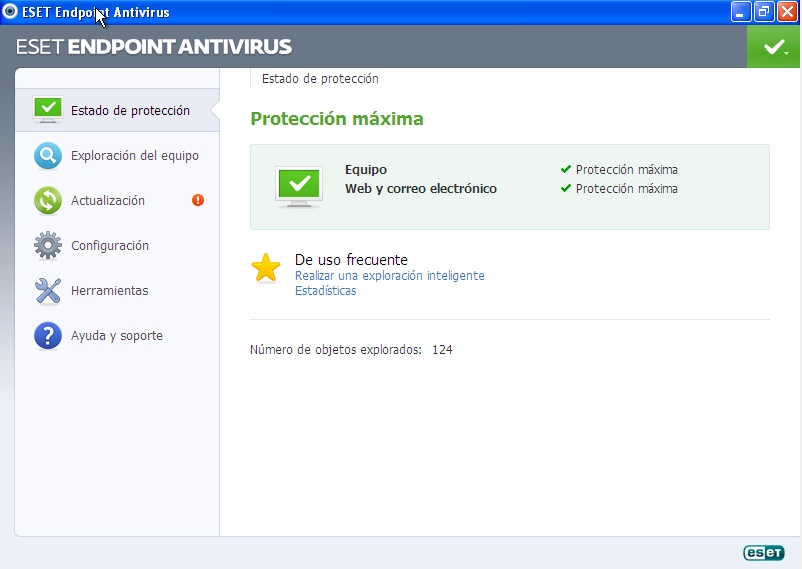The height and width of the screenshot is (569, 802).
Task: Open Estado de protección menu item
Action: (117, 110)
